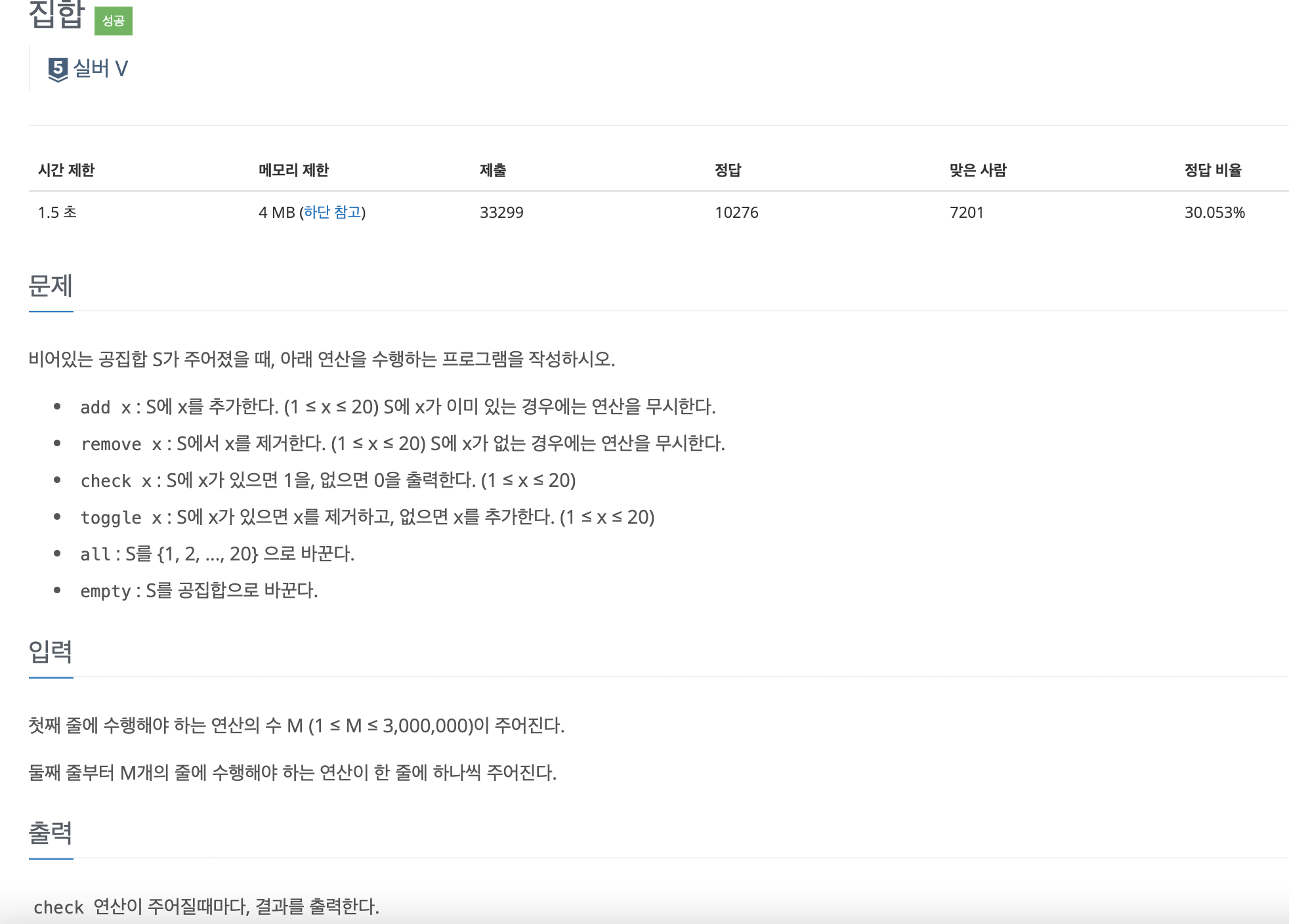Click the 'toggle x' operation code
The width and height of the screenshot is (1289, 924).
pyautogui.click(x=121, y=518)
